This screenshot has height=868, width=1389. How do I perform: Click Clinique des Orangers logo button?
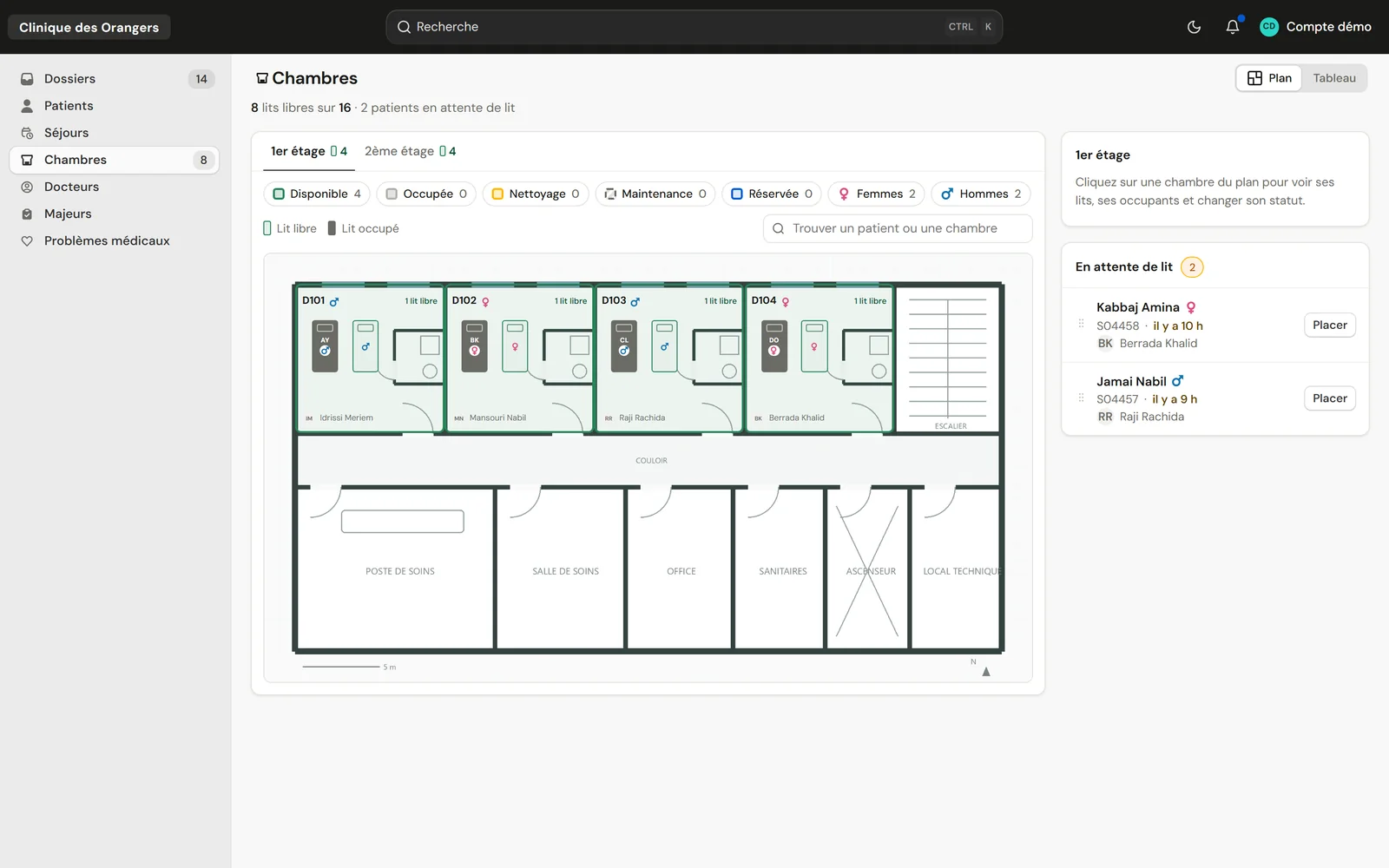(x=89, y=27)
